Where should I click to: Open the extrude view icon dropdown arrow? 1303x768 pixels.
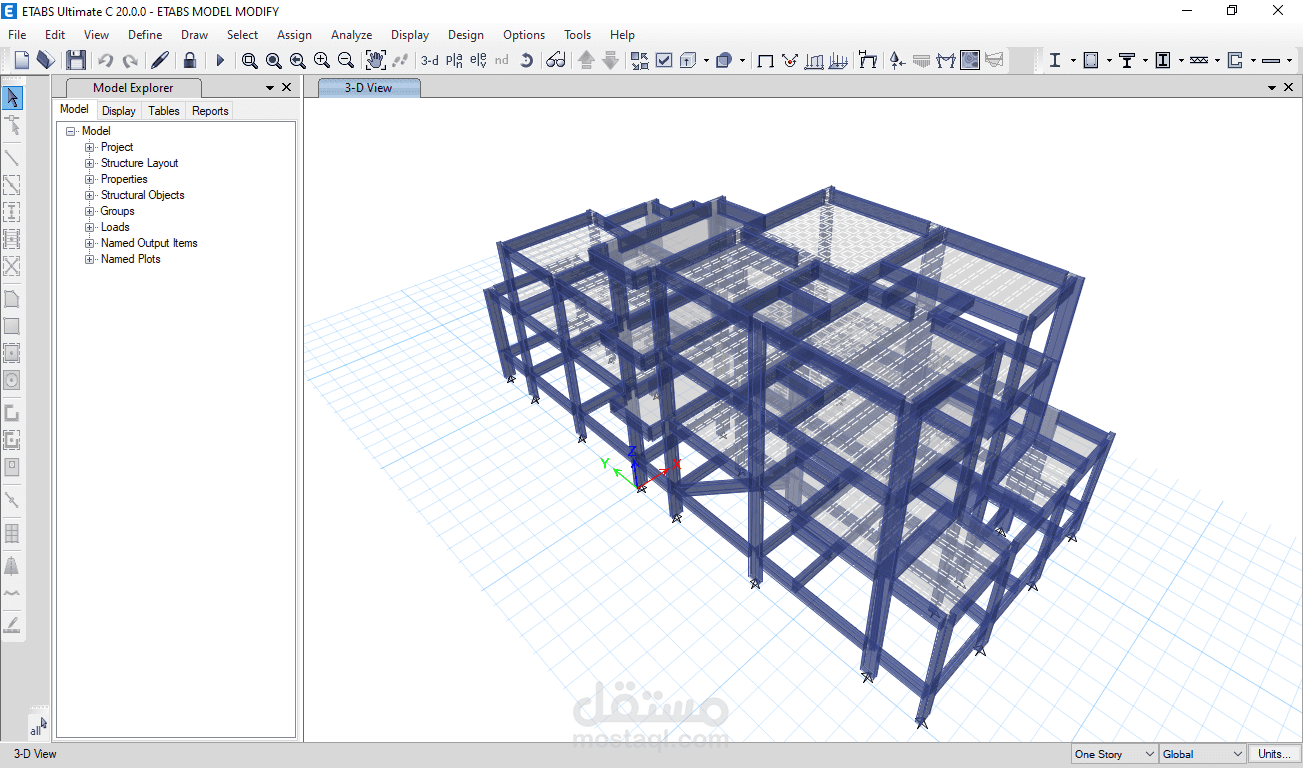(x=706, y=60)
